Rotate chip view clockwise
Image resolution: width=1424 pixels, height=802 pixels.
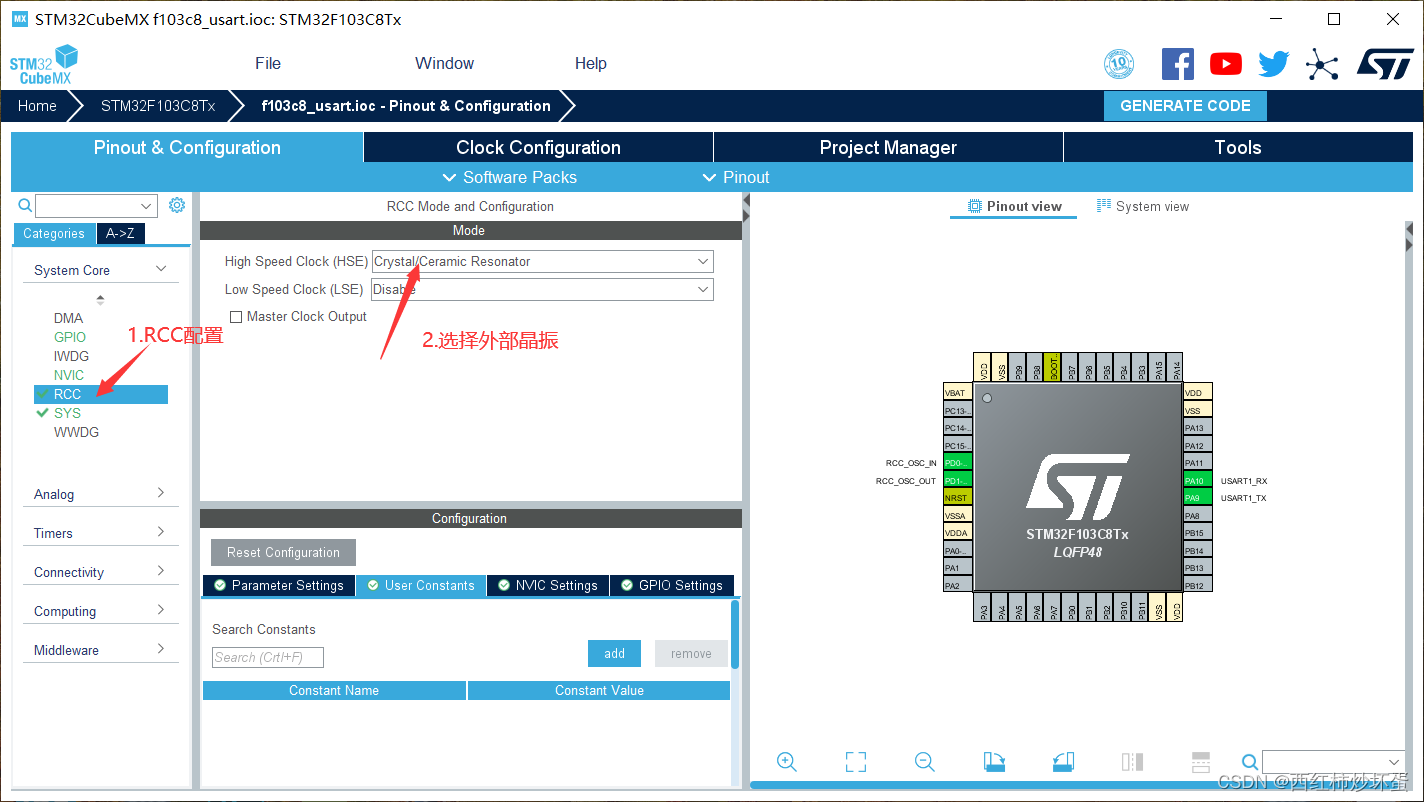pyautogui.click(x=994, y=762)
